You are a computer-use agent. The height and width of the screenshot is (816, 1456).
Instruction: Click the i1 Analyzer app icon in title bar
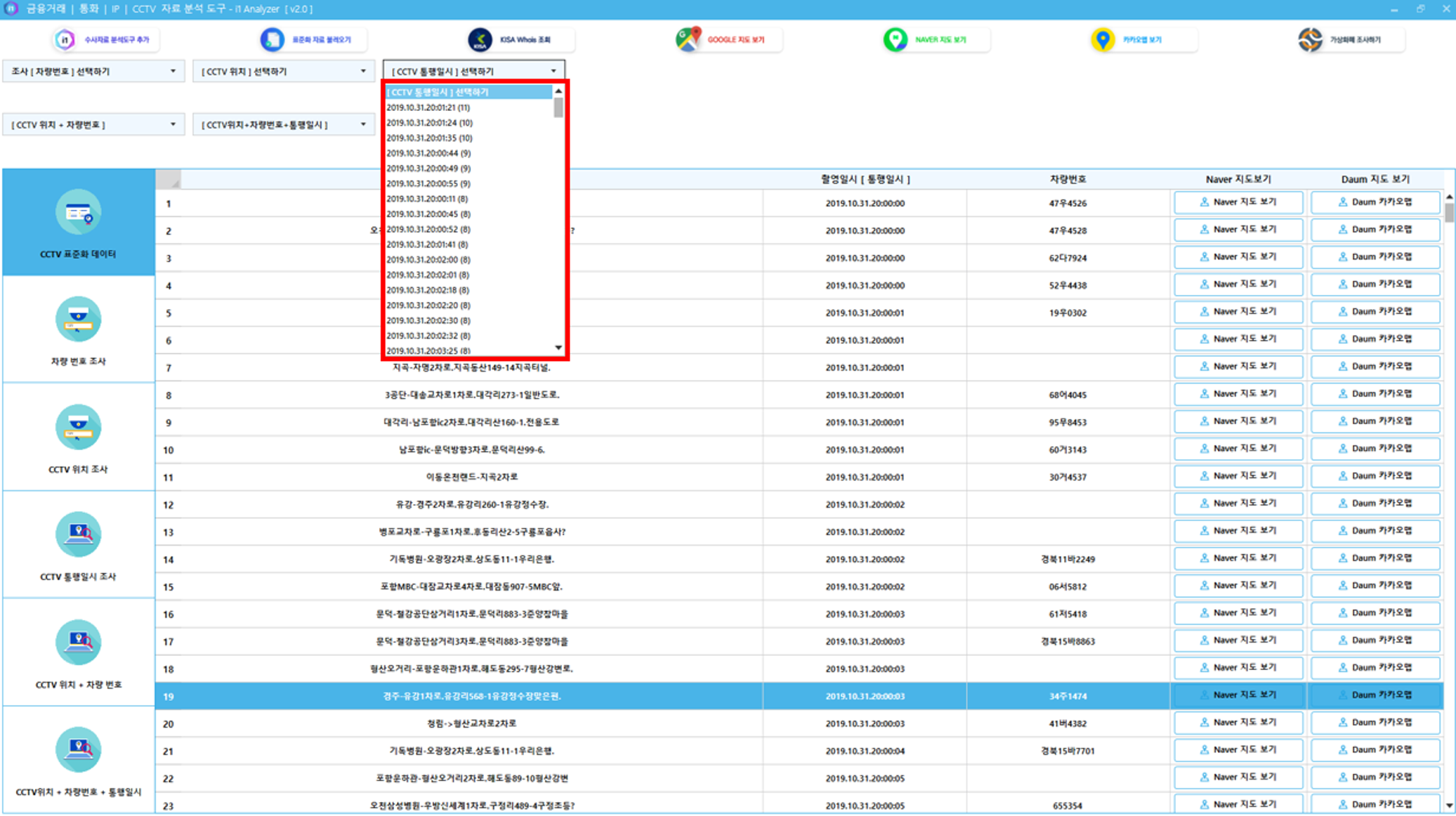(11, 8)
